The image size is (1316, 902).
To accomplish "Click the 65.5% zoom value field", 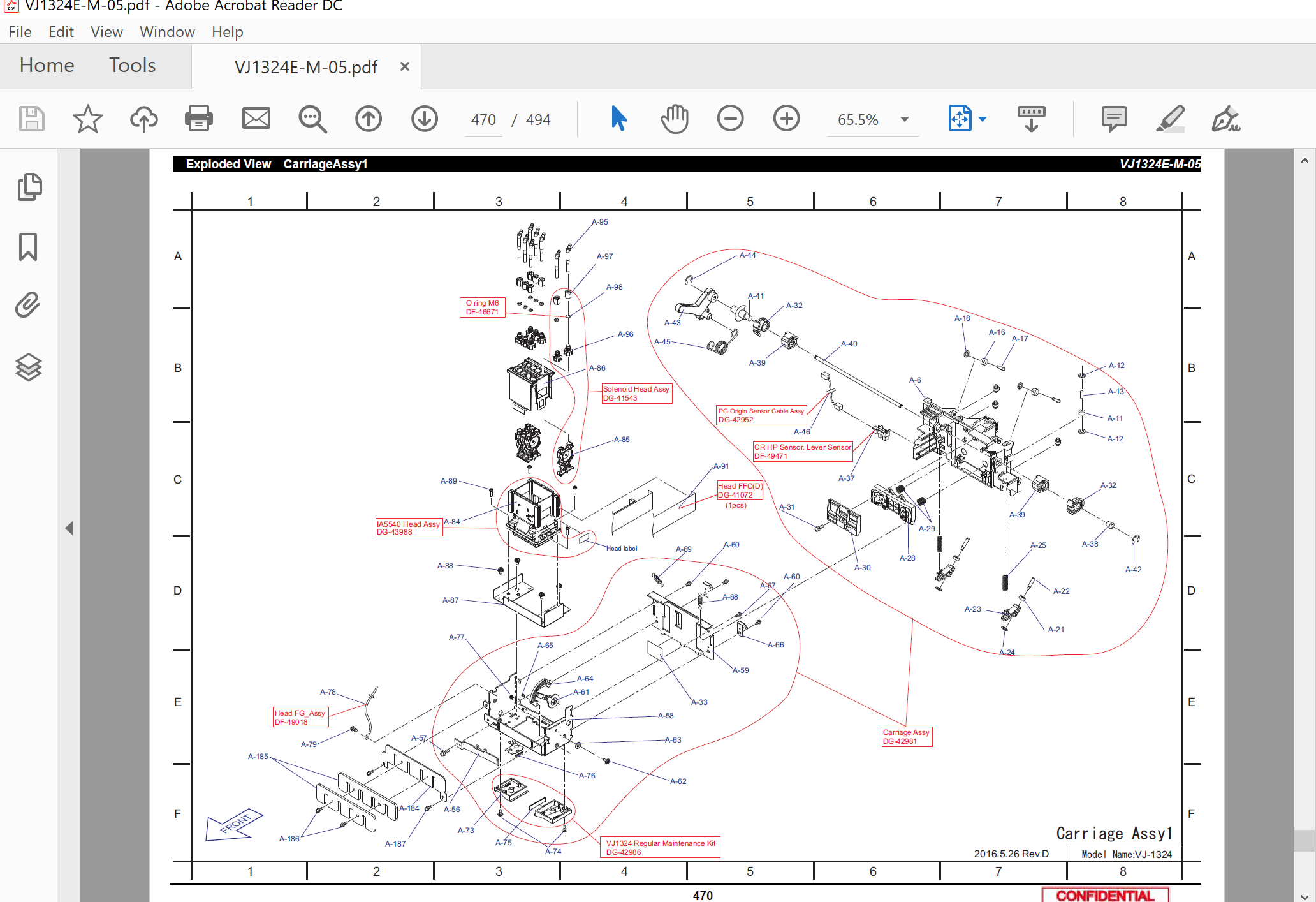I will [x=858, y=120].
